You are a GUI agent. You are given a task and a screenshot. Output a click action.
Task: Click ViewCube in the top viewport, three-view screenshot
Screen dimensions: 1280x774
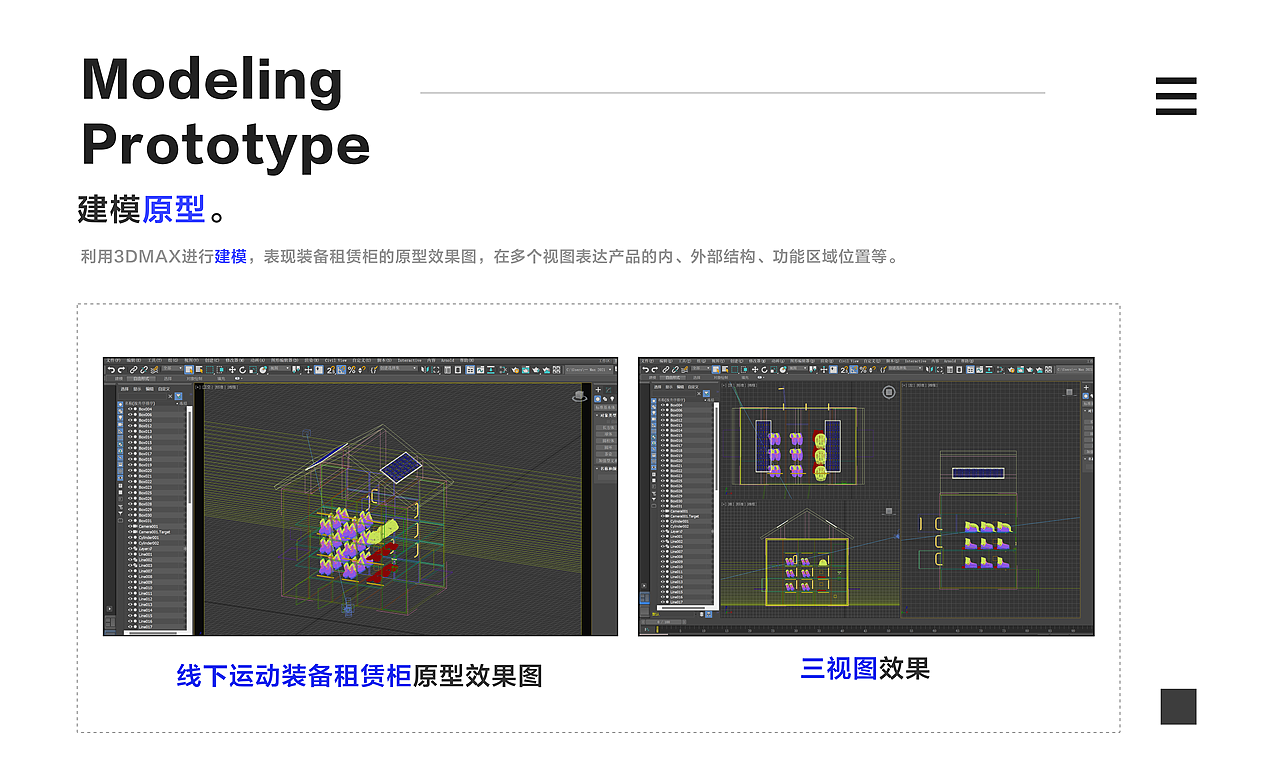point(889,392)
